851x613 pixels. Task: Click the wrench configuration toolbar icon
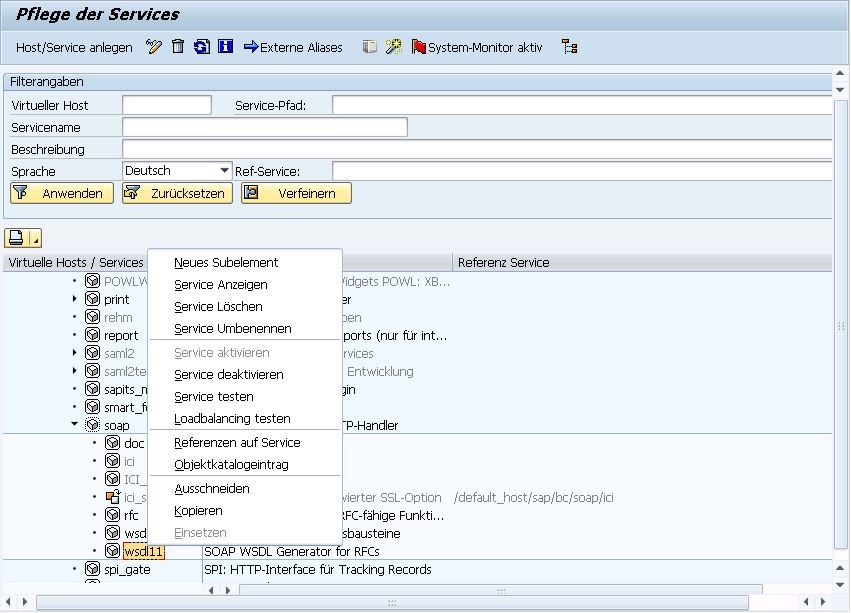(x=393, y=46)
